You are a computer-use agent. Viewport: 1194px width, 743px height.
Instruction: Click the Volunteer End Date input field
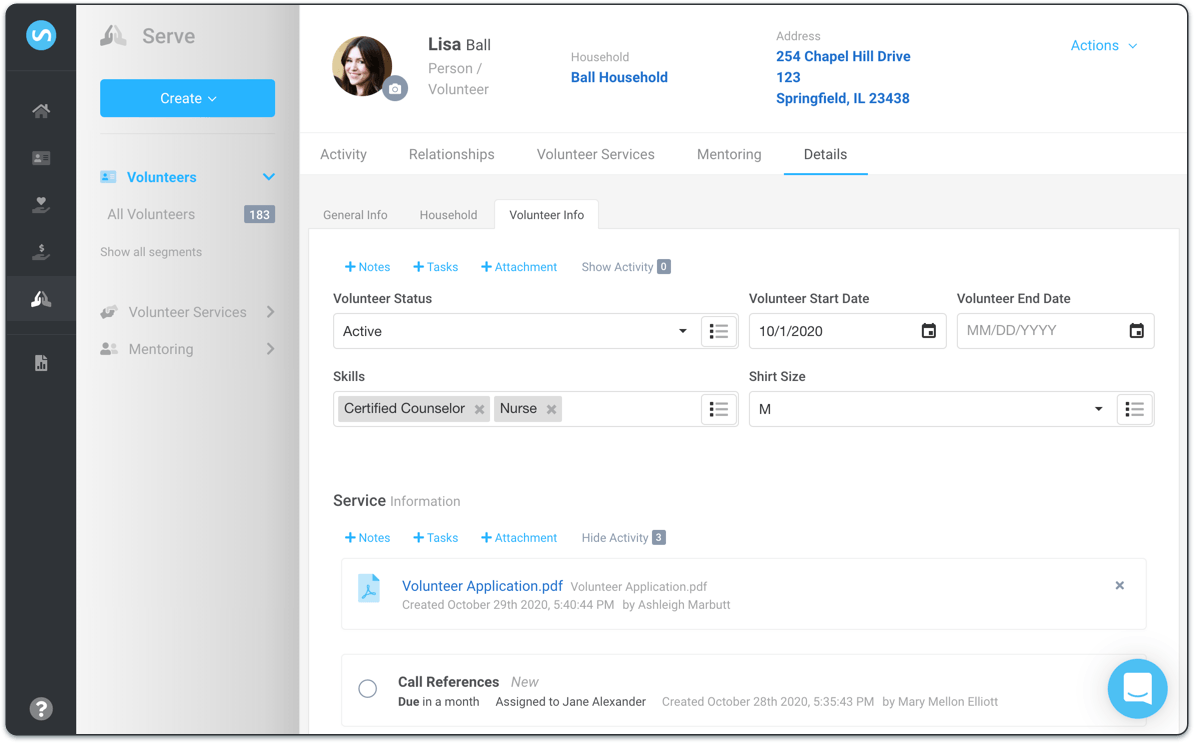pyautogui.click(x=1038, y=331)
